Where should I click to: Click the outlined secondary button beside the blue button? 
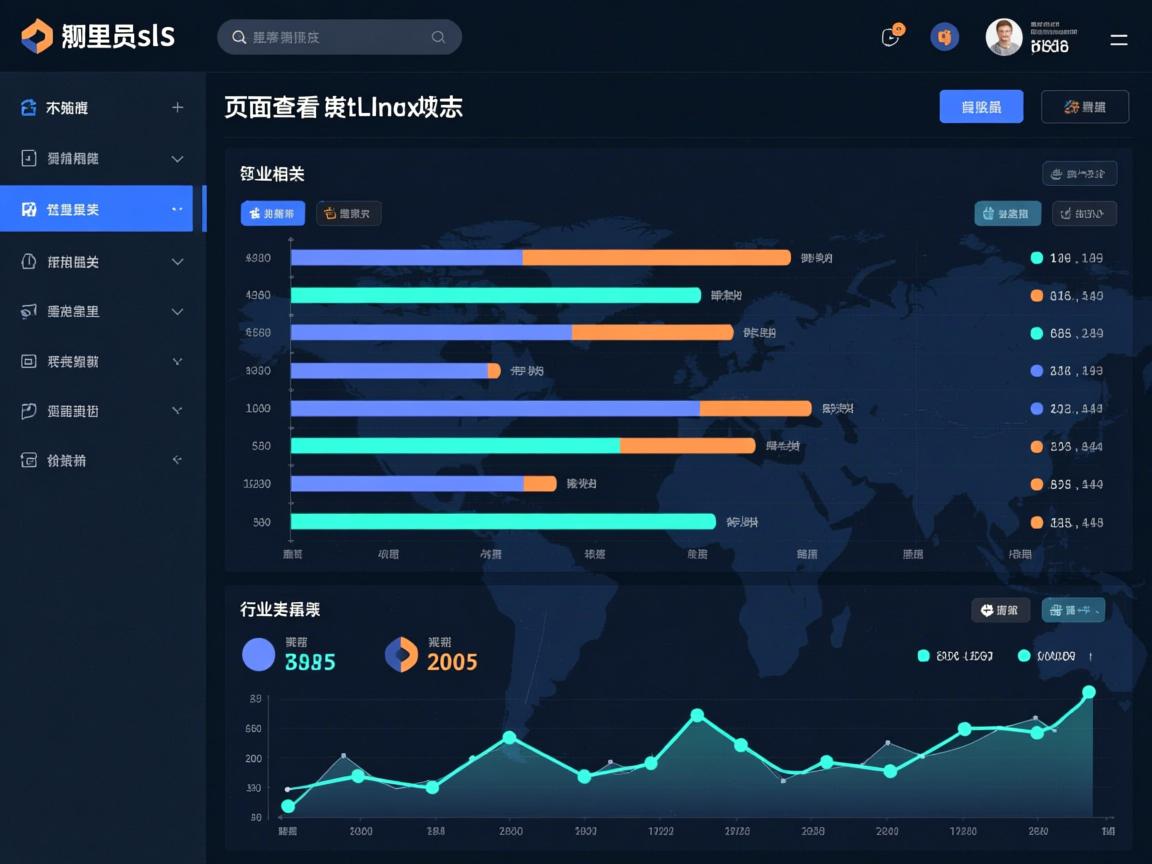click(1085, 107)
